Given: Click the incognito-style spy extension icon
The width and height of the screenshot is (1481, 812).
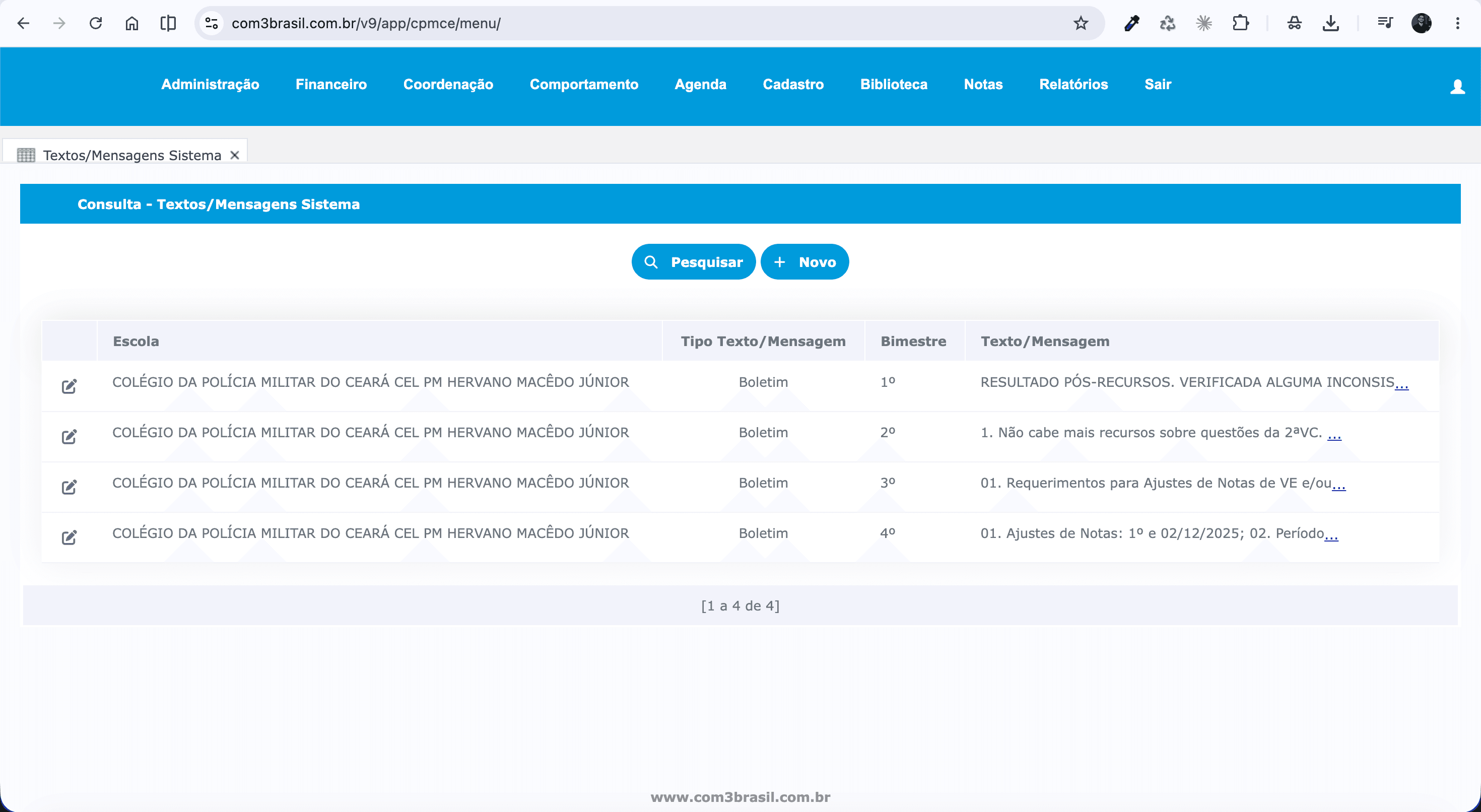Looking at the screenshot, I should [1294, 23].
